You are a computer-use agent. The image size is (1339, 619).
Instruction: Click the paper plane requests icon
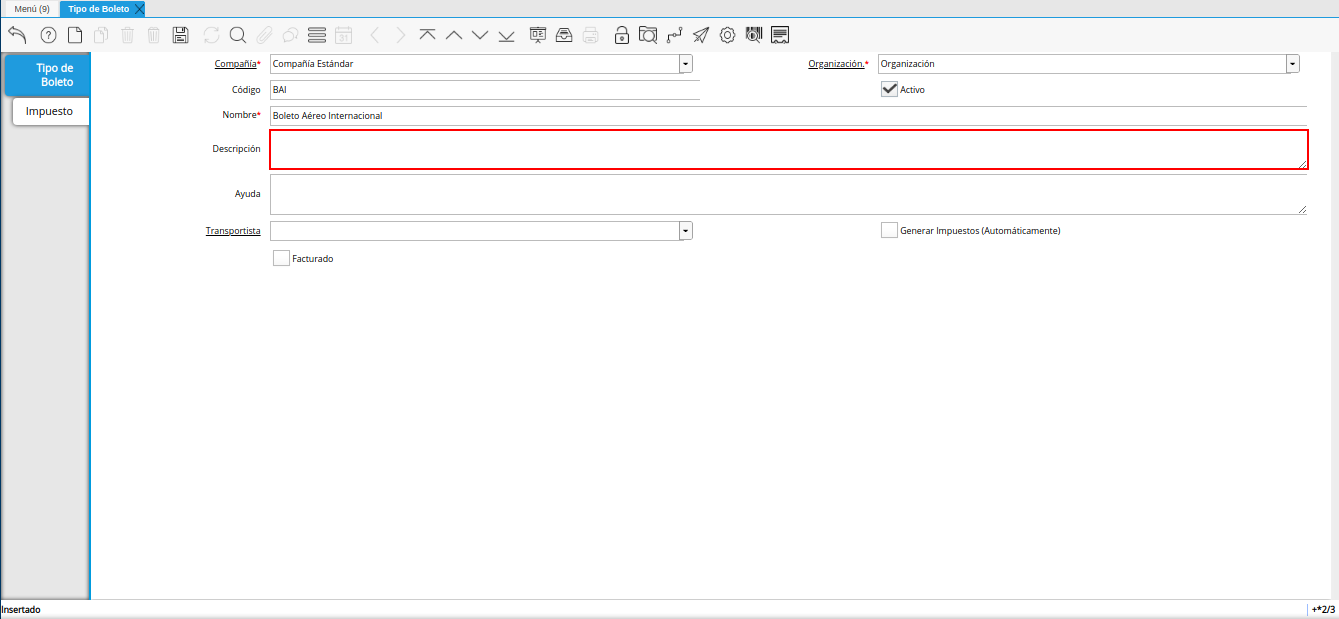click(x=701, y=35)
